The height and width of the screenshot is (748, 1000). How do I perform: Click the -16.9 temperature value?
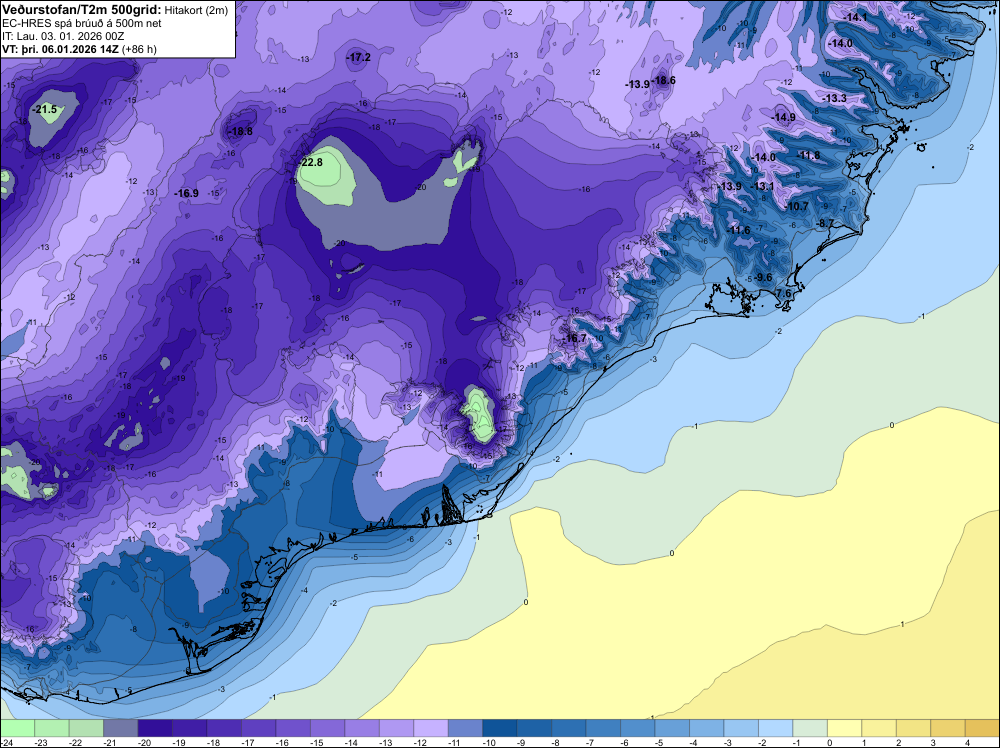pyautogui.click(x=186, y=193)
